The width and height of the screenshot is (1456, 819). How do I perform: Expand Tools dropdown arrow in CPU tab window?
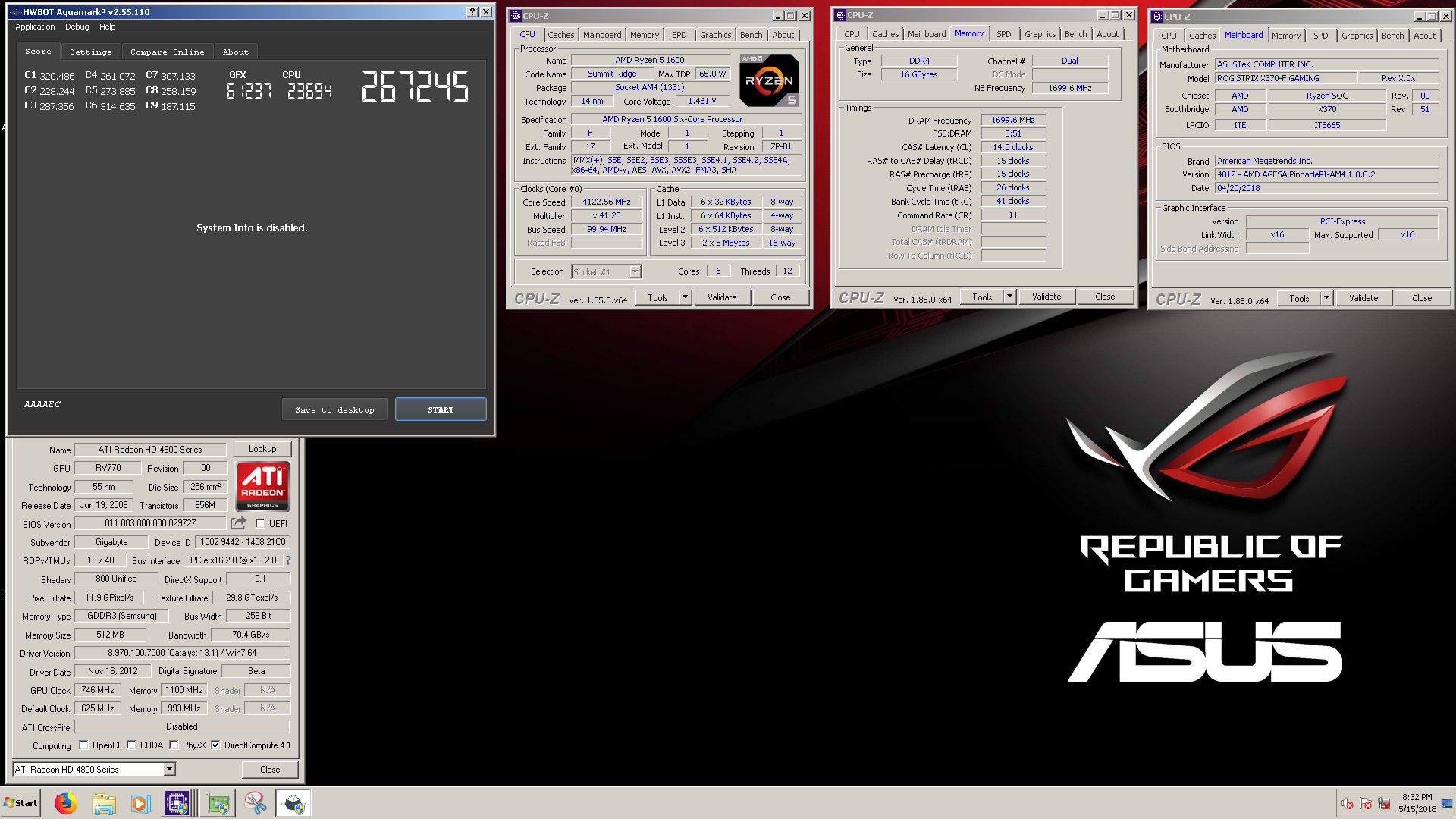coord(685,297)
